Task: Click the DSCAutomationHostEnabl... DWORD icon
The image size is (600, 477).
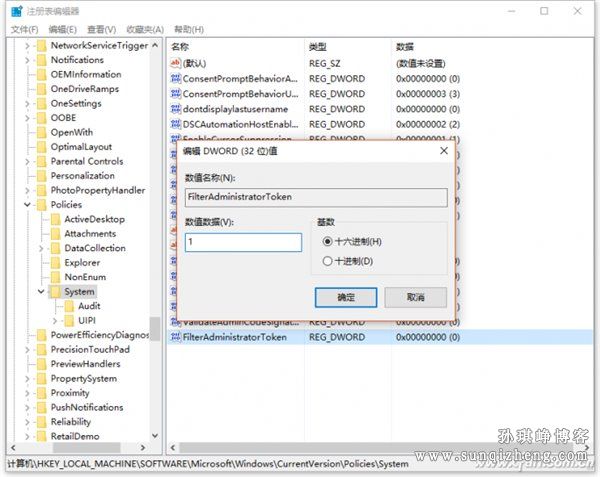Action: pos(176,124)
